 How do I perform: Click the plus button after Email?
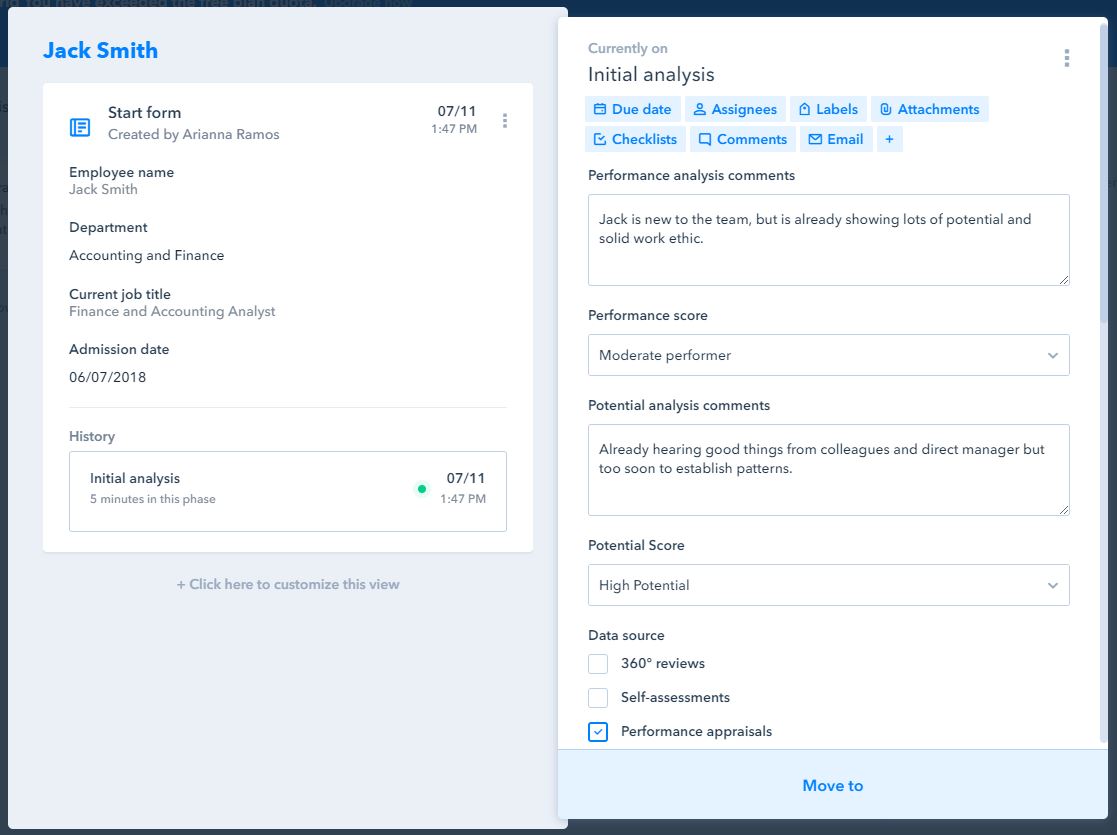(x=889, y=139)
